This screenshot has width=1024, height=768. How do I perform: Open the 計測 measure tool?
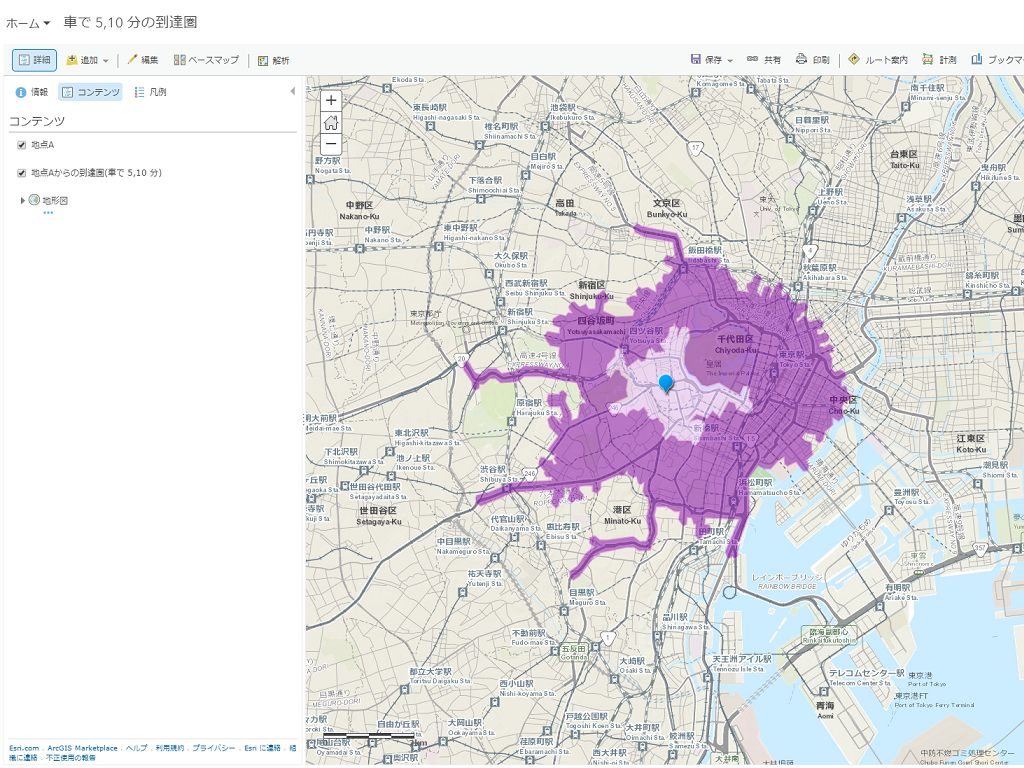939,60
